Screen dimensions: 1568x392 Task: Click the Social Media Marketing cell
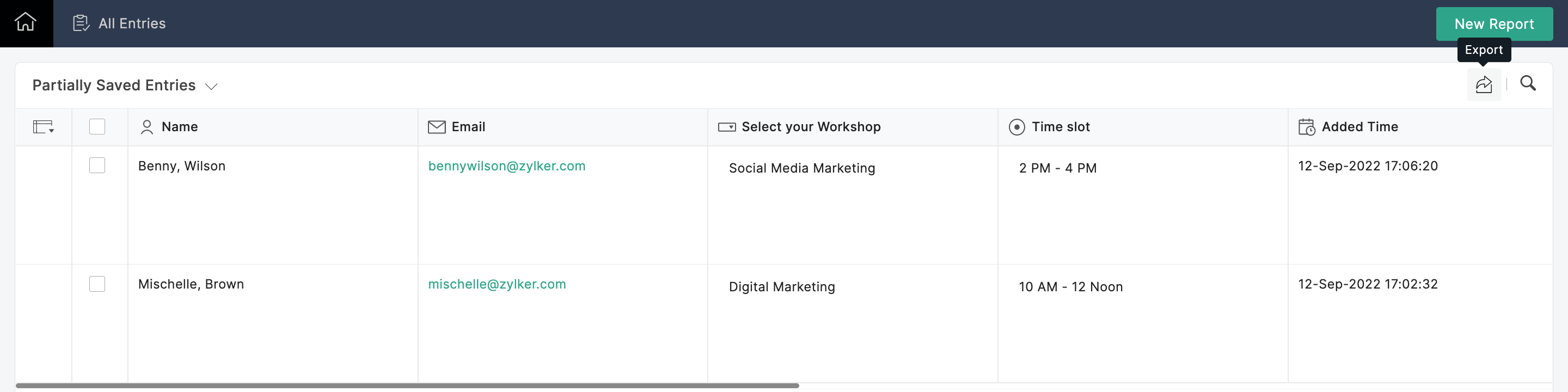coord(801,168)
